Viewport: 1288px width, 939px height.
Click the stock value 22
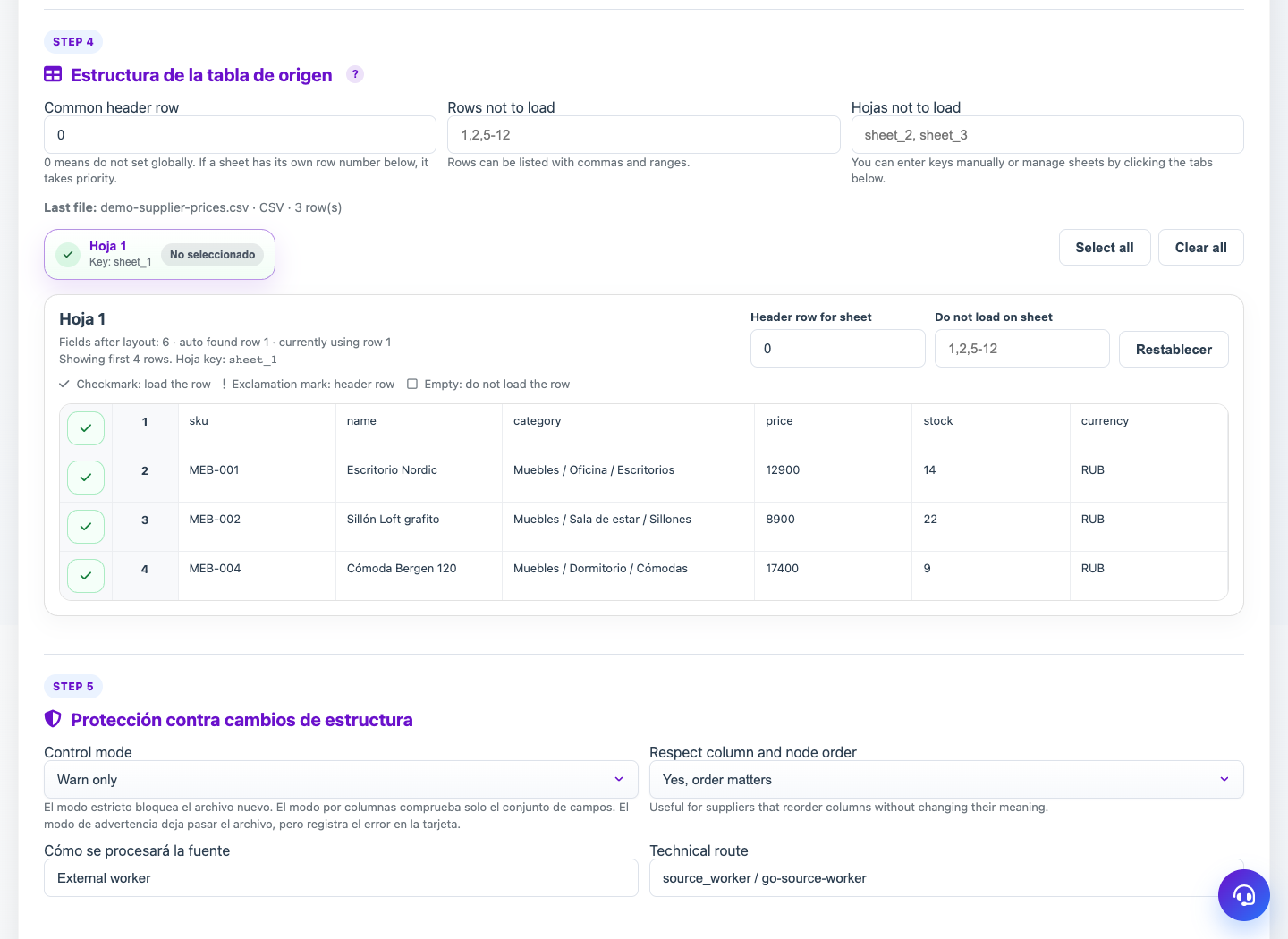(x=930, y=520)
